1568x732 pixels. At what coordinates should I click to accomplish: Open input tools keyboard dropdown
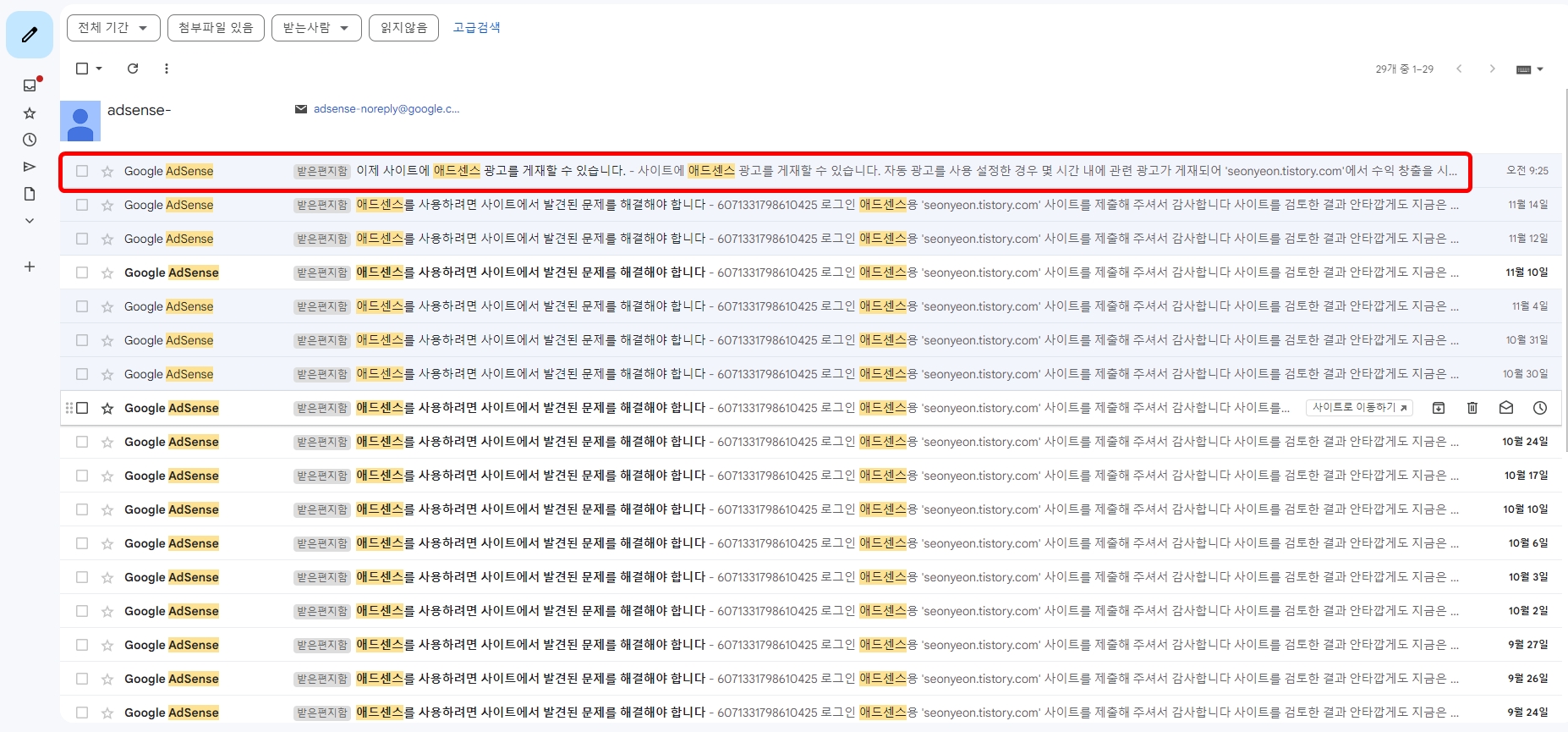click(1530, 69)
